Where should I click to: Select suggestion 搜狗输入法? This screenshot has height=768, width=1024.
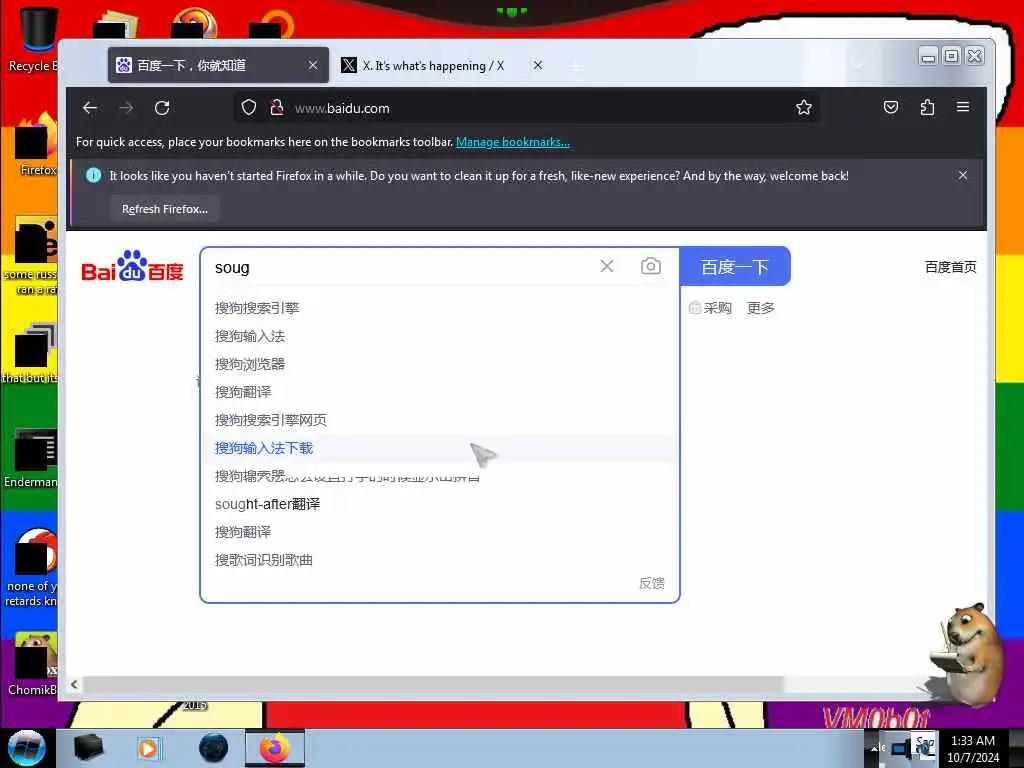click(250, 336)
